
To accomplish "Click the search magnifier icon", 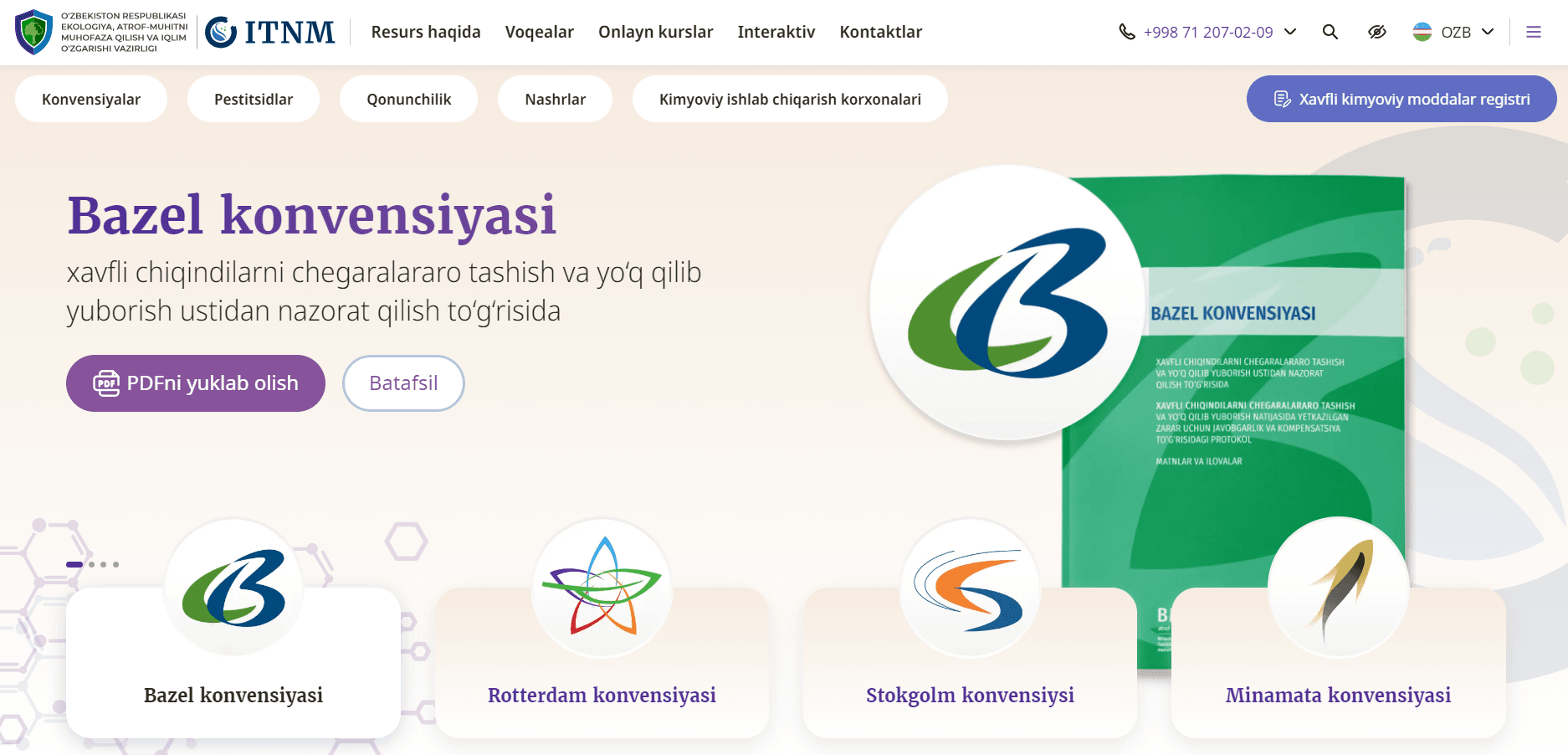I will 1330,32.
